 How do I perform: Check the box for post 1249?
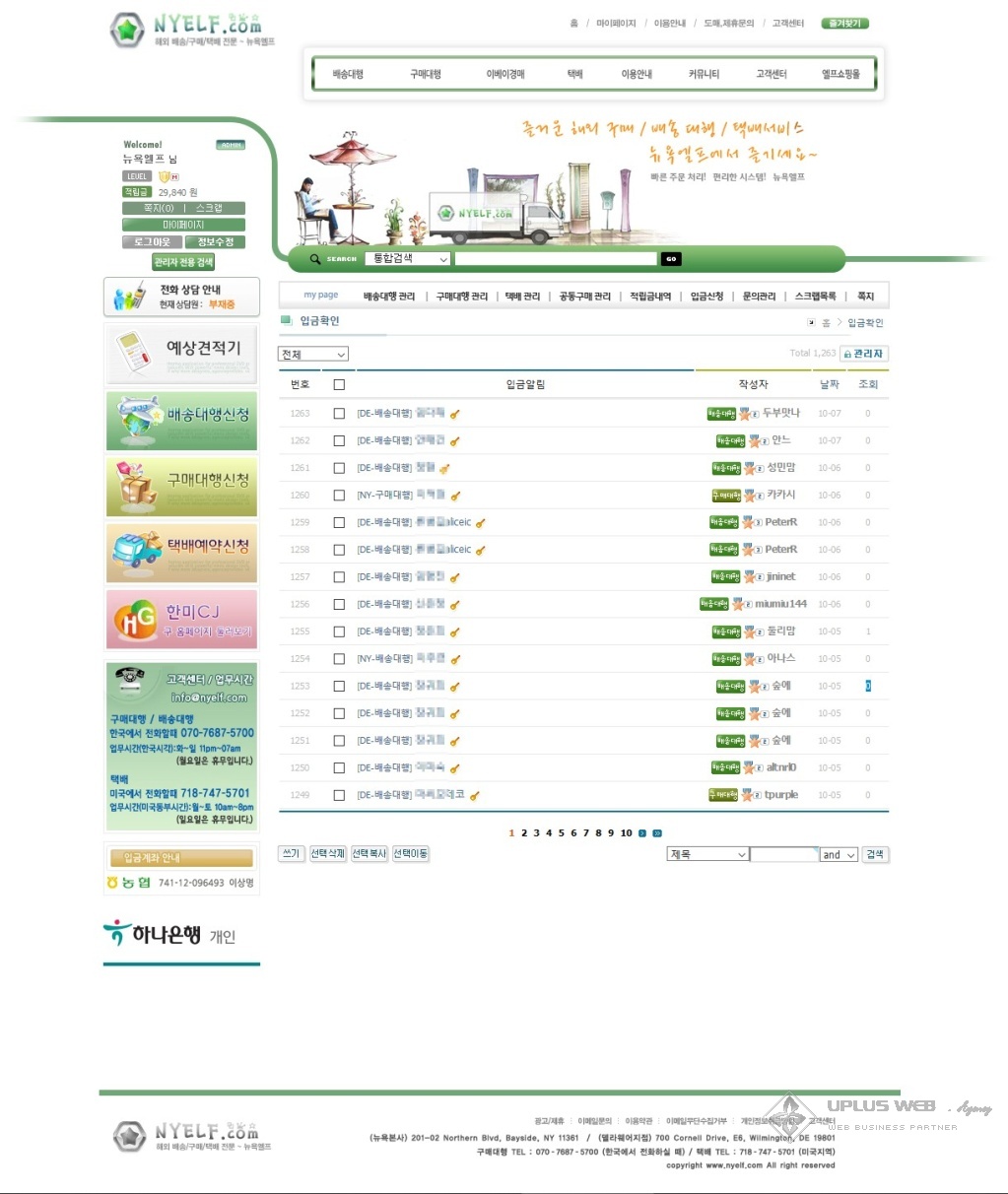pos(339,795)
